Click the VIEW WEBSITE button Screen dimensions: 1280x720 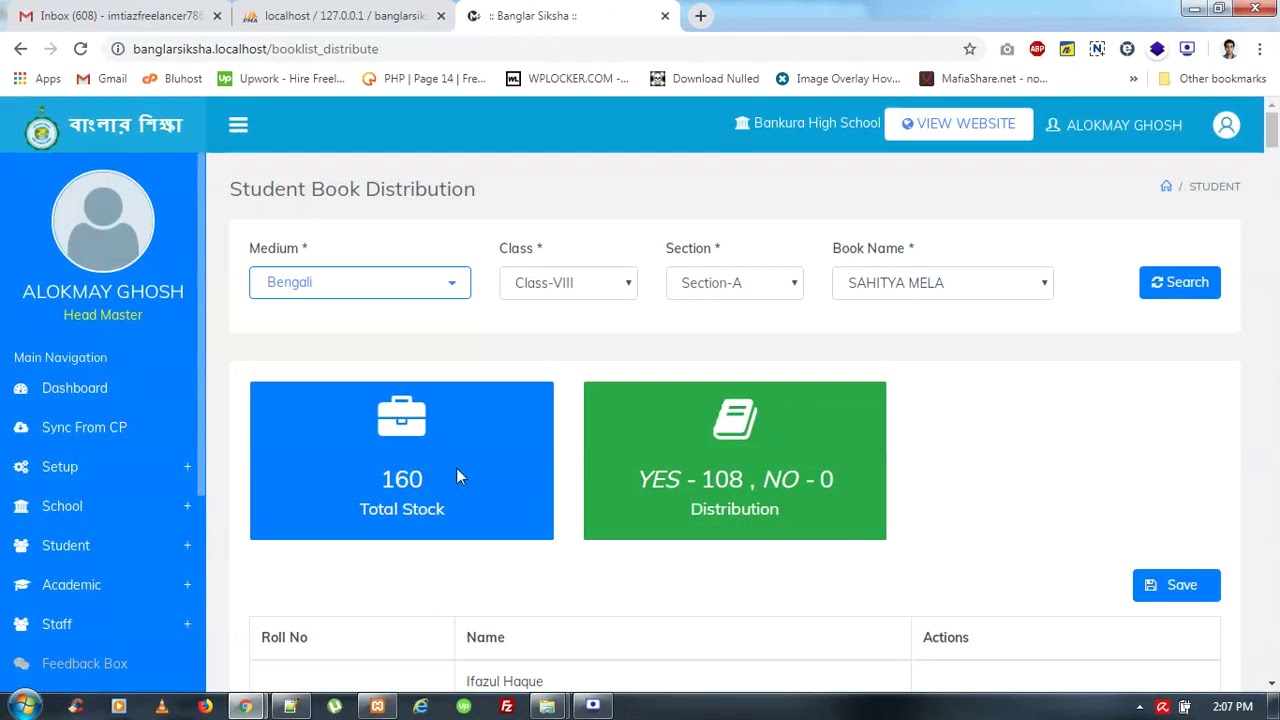coord(958,124)
